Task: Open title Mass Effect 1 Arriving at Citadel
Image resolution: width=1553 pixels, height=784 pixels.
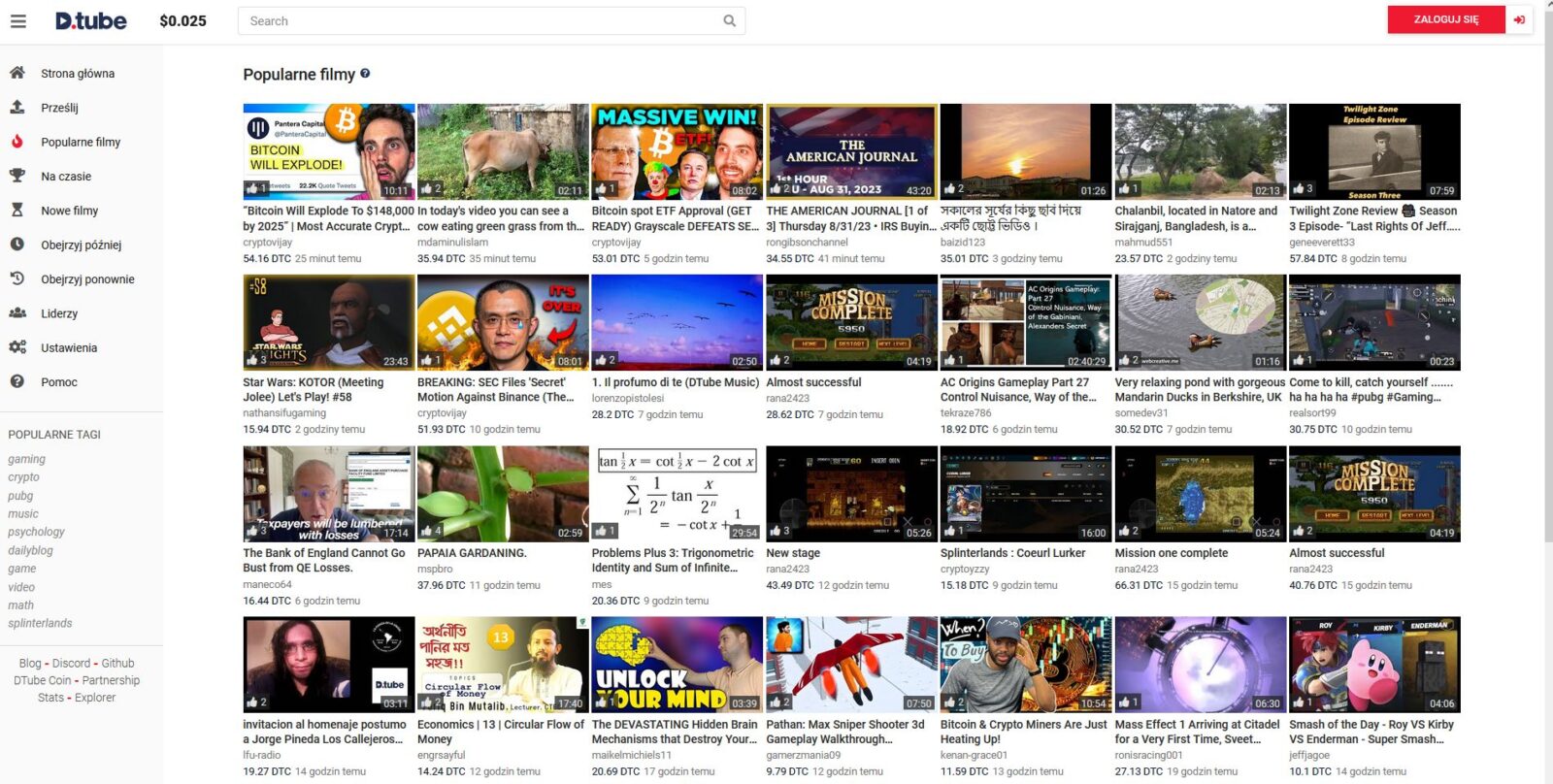Action: click(x=1197, y=732)
